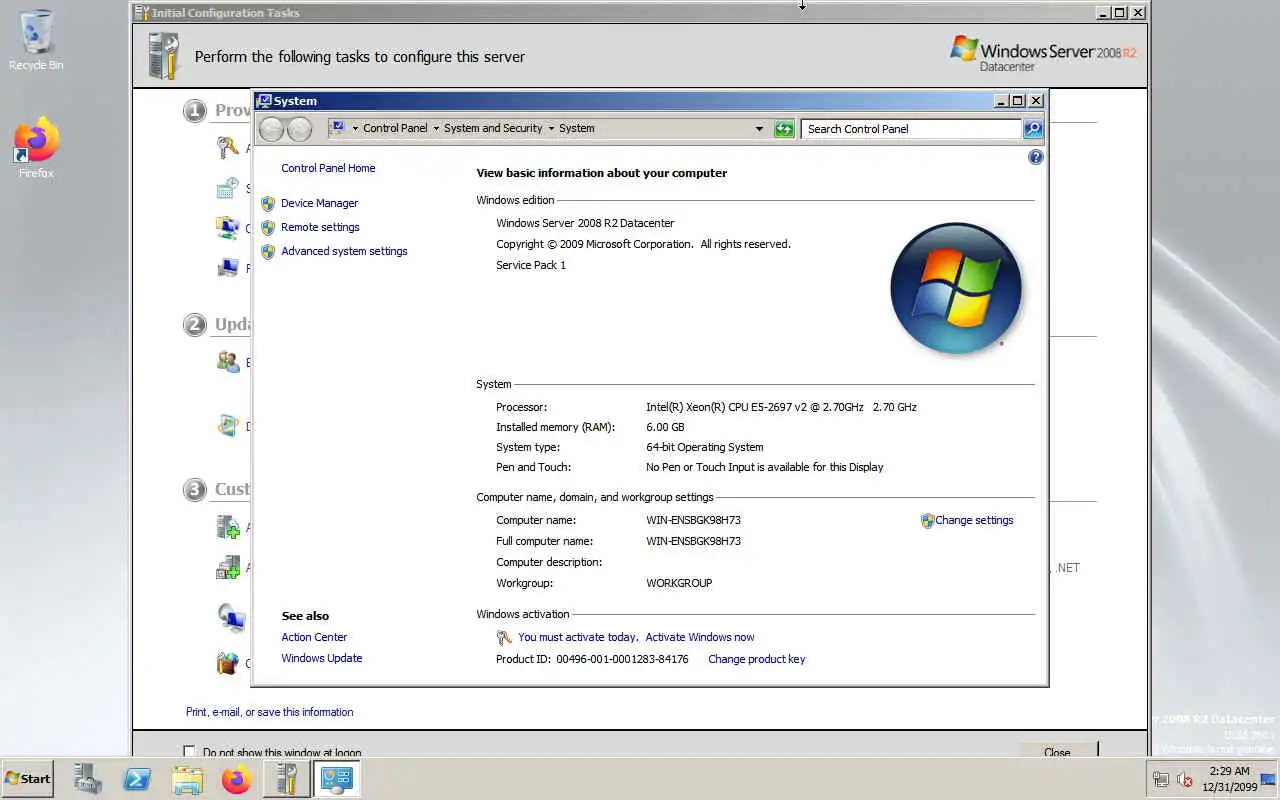Refresh the System control panel page
The width and height of the screenshot is (1280, 800).
[784, 128]
